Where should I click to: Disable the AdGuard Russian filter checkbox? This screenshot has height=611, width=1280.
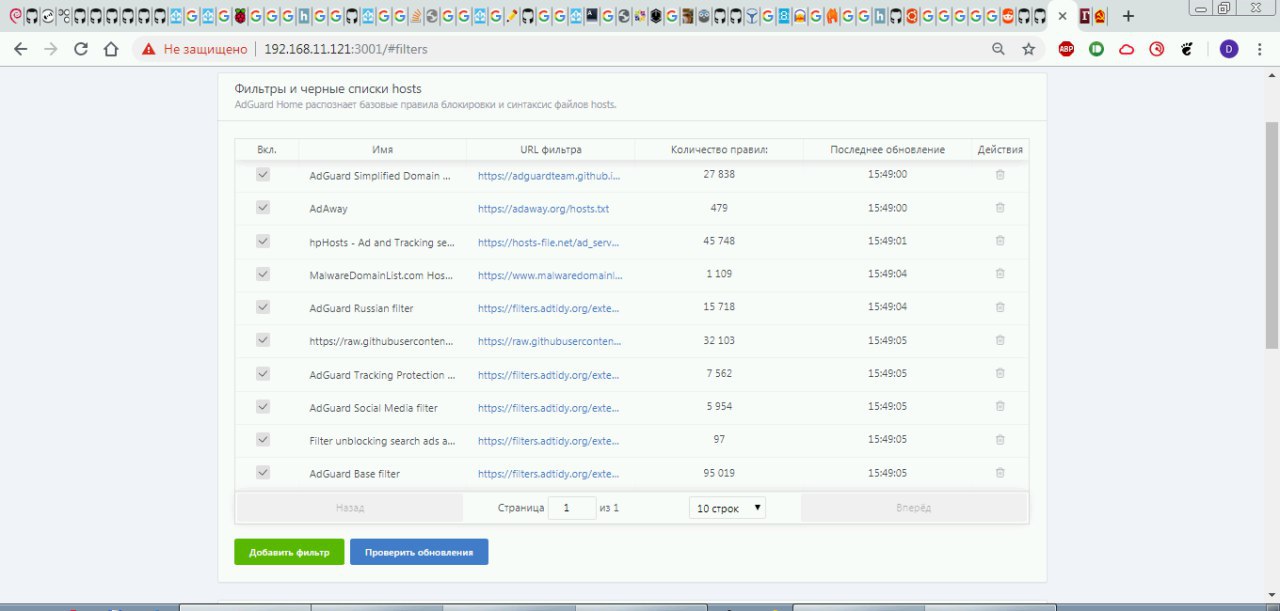click(263, 307)
